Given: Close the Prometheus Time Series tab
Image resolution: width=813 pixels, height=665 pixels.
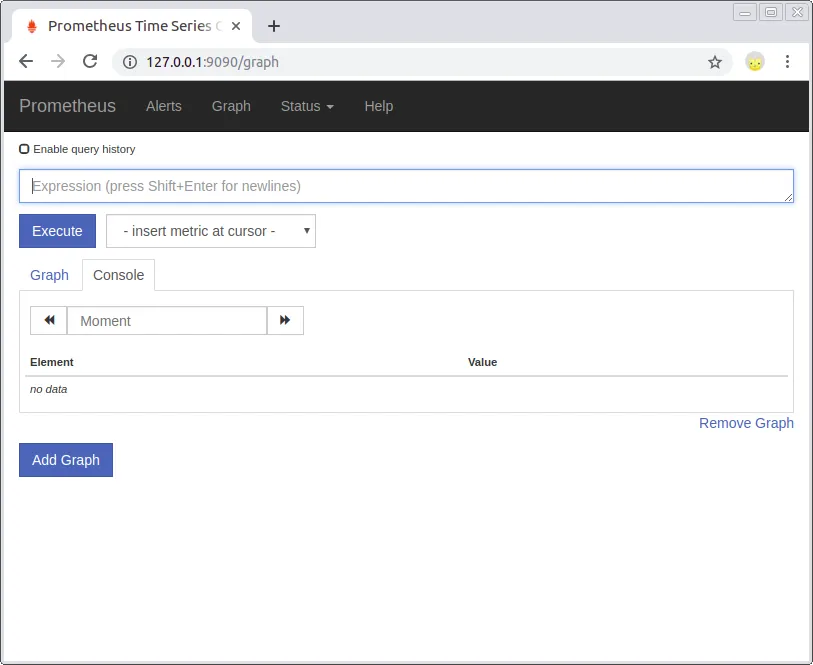Looking at the screenshot, I should point(236,26).
